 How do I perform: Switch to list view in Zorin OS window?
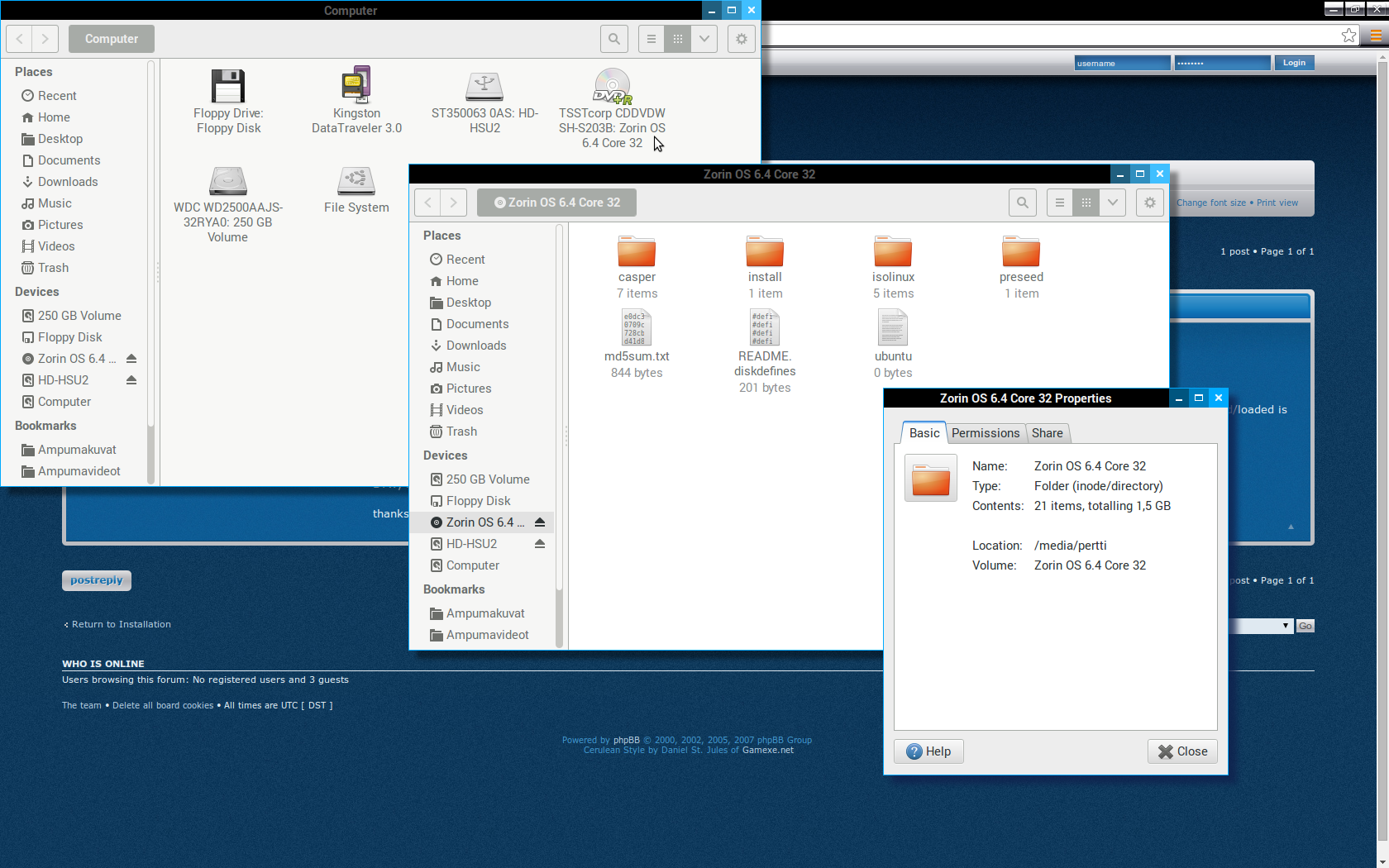click(x=1060, y=203)
